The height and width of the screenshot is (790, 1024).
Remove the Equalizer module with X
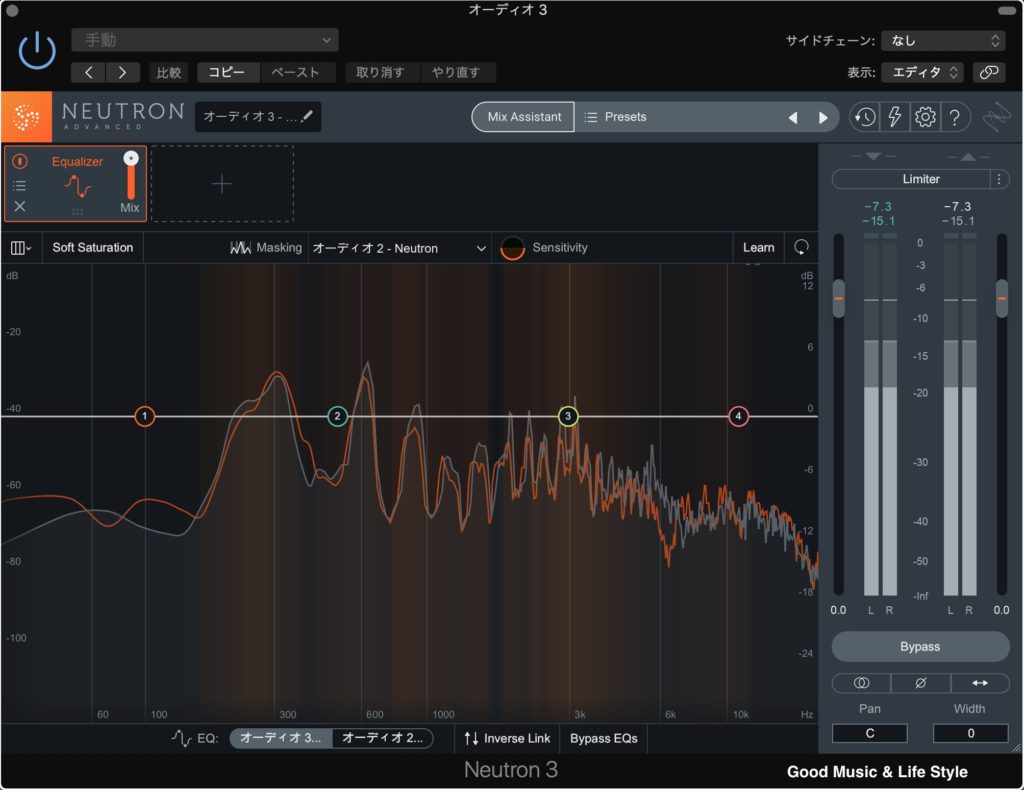20,206
